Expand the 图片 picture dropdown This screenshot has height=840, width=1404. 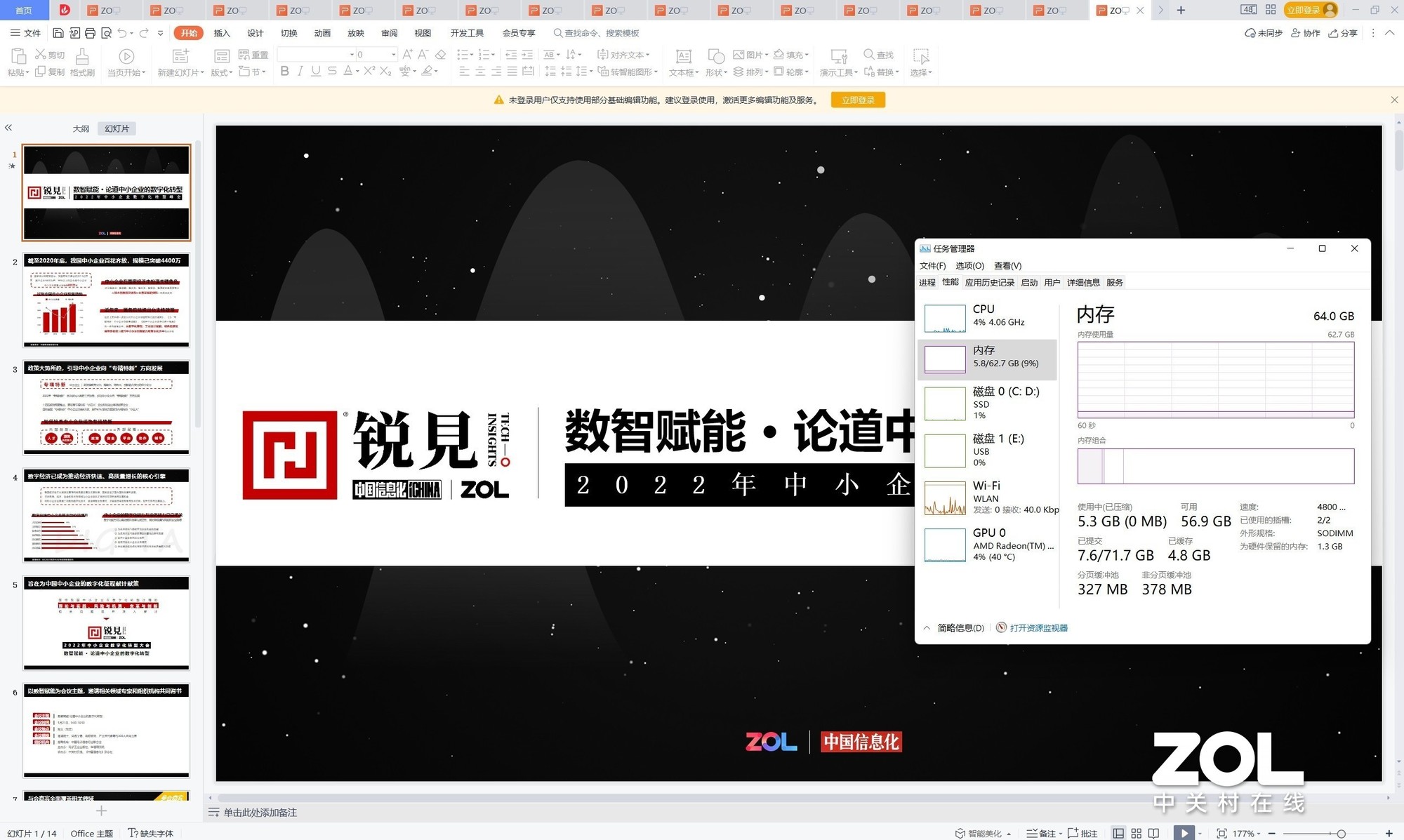tap(753, 54)
